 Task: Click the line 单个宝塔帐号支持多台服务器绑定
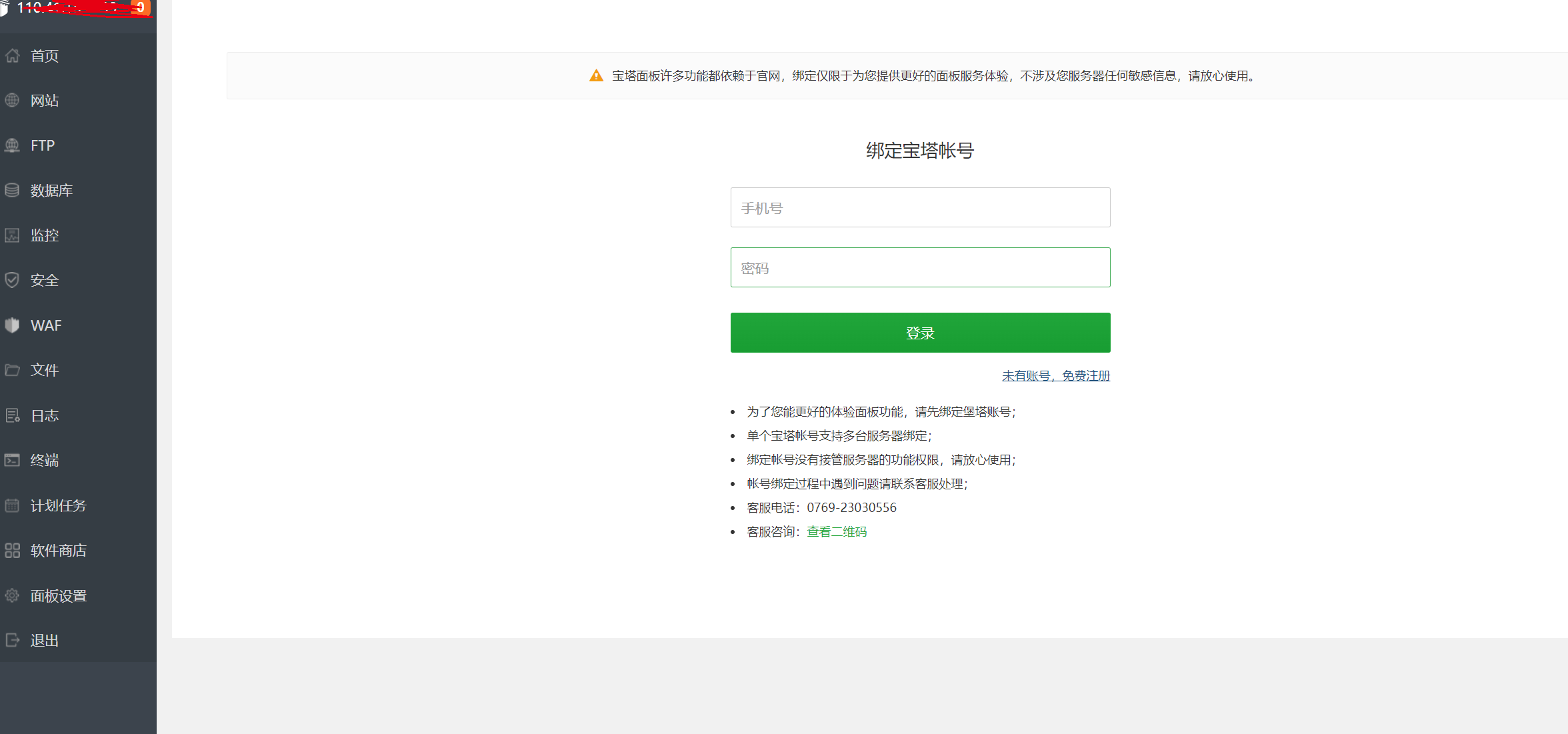click(x=839, y=436)
